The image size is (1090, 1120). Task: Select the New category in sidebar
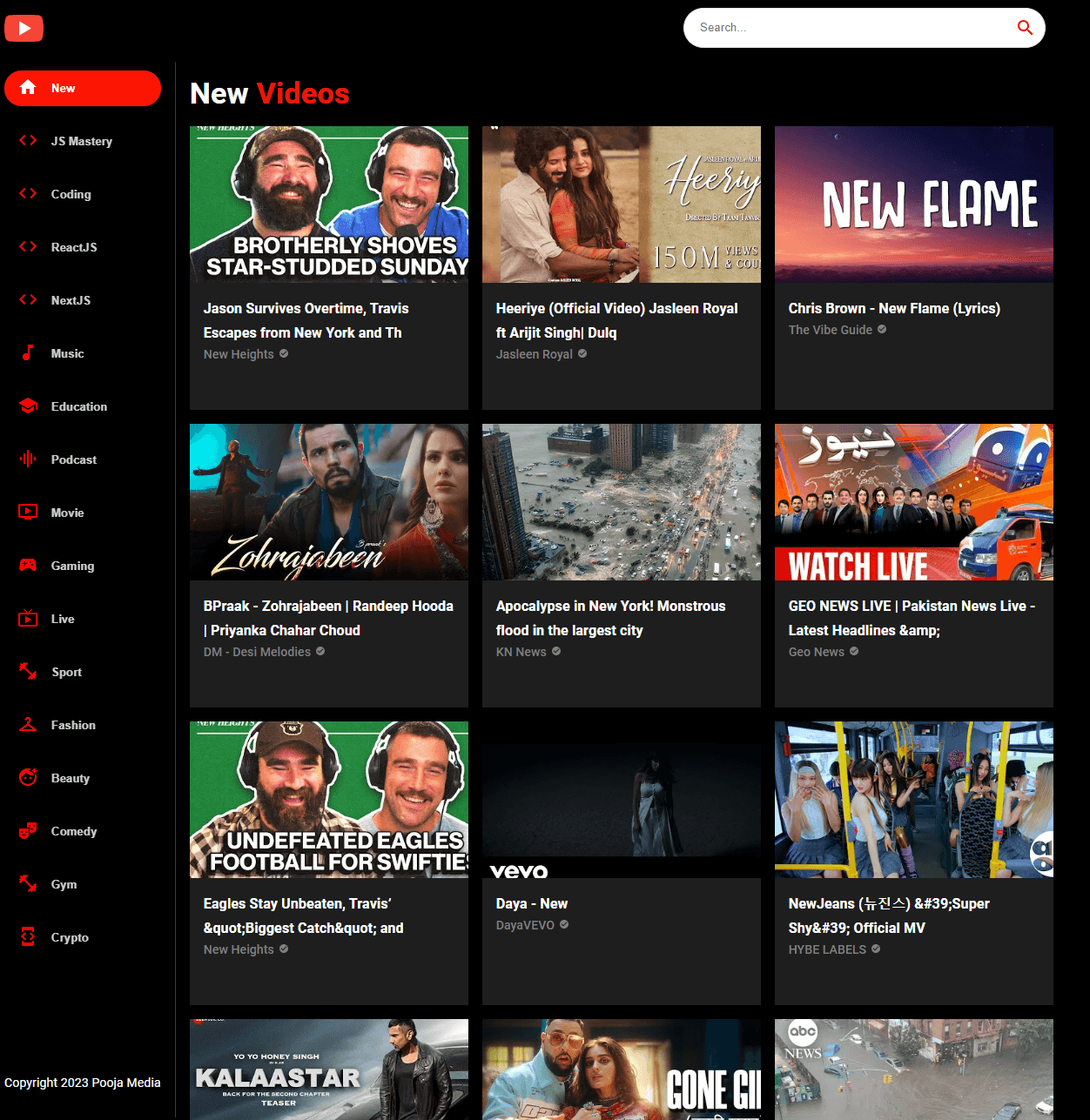pyautogui.click(x=83, y=88)
